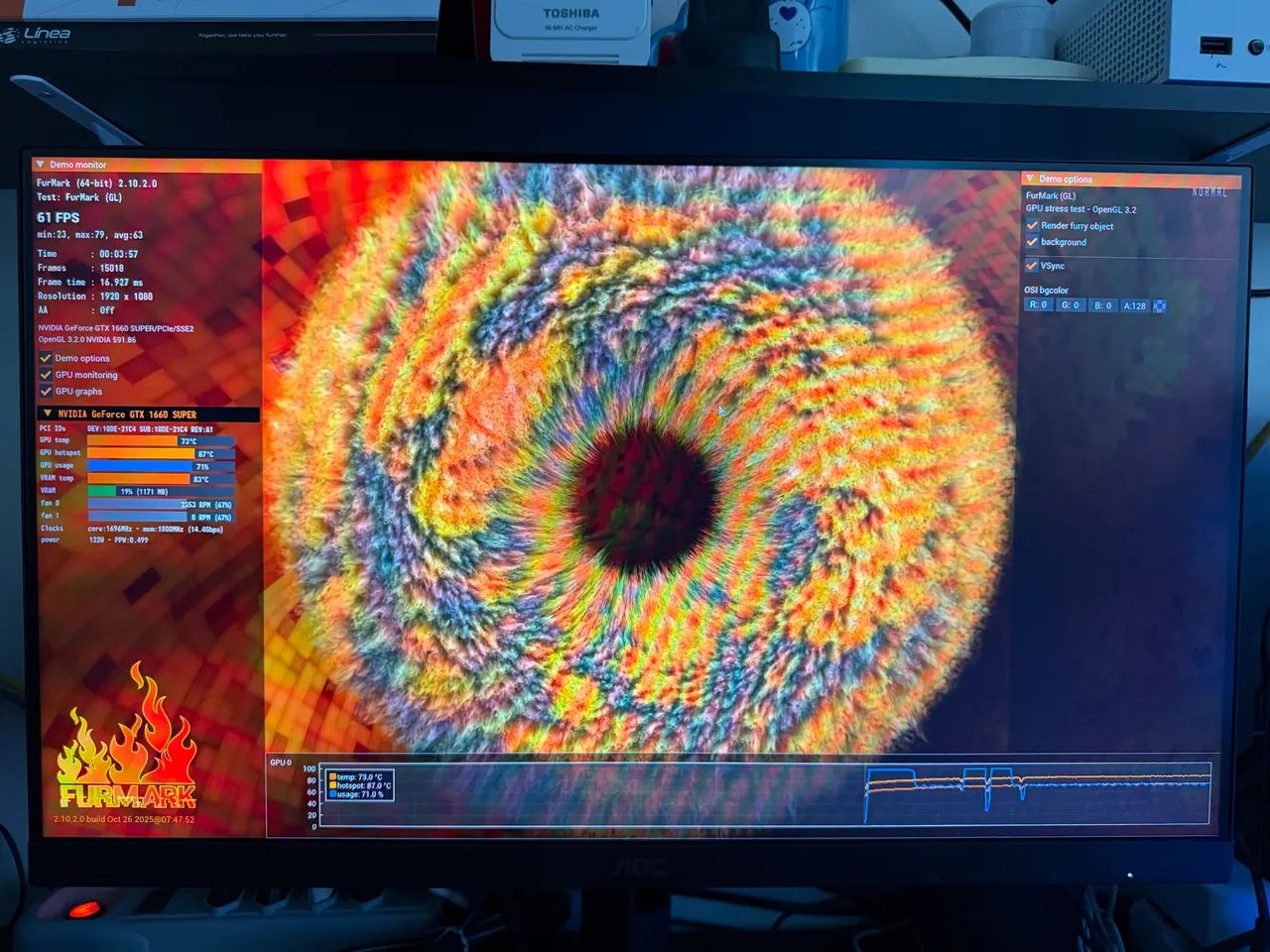Click the GPU 0 graph label

281,763
